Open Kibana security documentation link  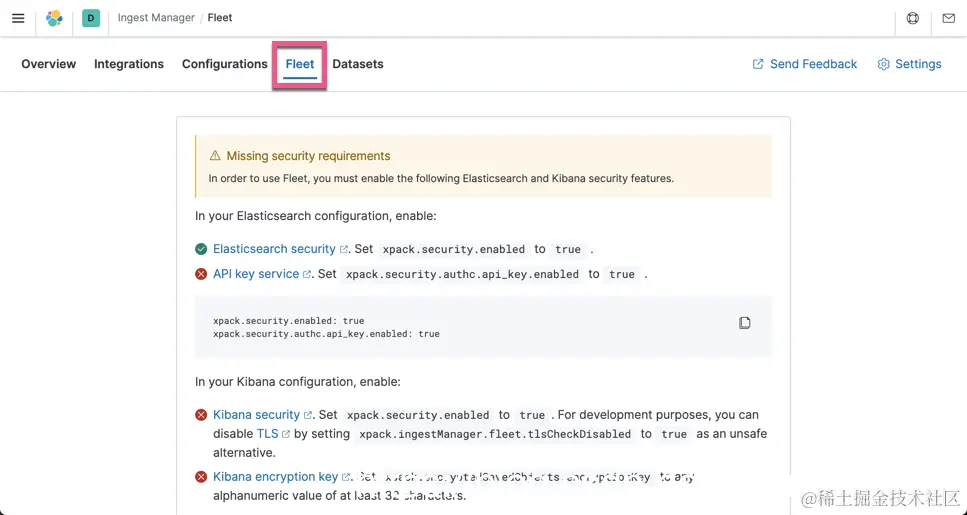click(x=257, y=415)
